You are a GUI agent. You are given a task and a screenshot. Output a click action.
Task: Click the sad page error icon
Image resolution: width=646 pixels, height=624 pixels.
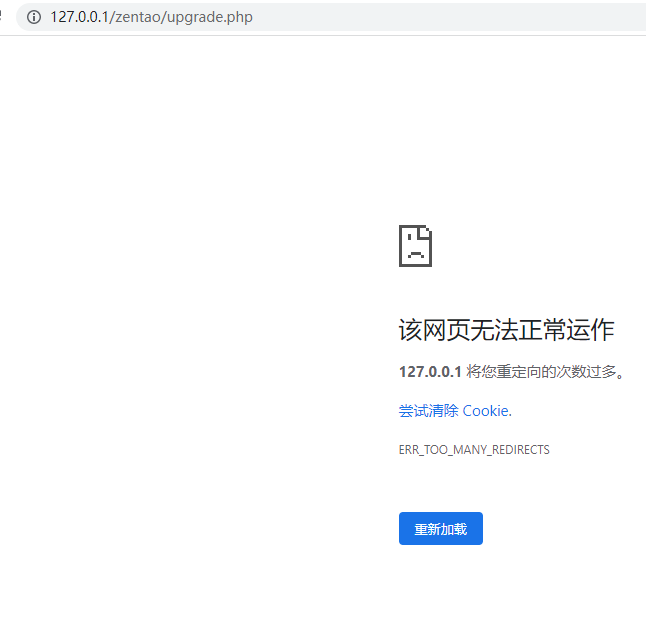click(415, 246)
